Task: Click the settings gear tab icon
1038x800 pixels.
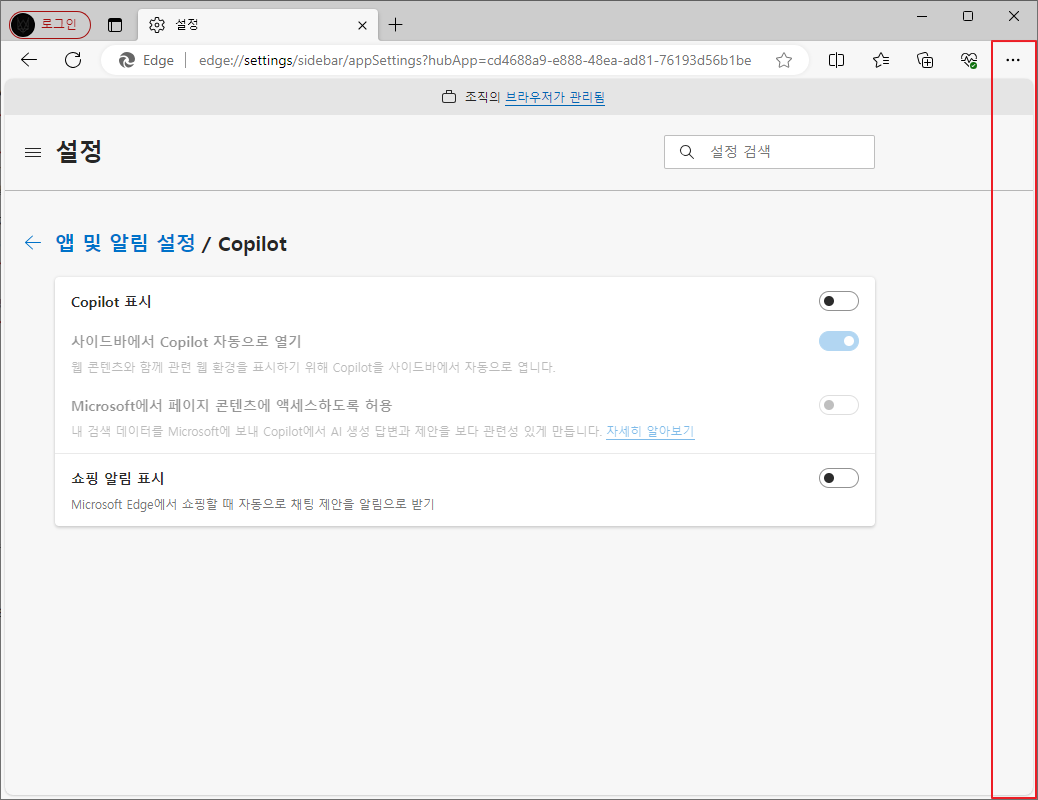Action: (157, 25)
